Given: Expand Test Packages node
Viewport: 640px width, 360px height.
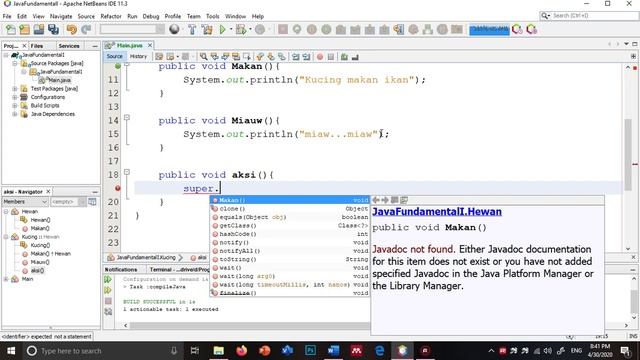Looking at the screenshot, I should click(x=15, y=89).
